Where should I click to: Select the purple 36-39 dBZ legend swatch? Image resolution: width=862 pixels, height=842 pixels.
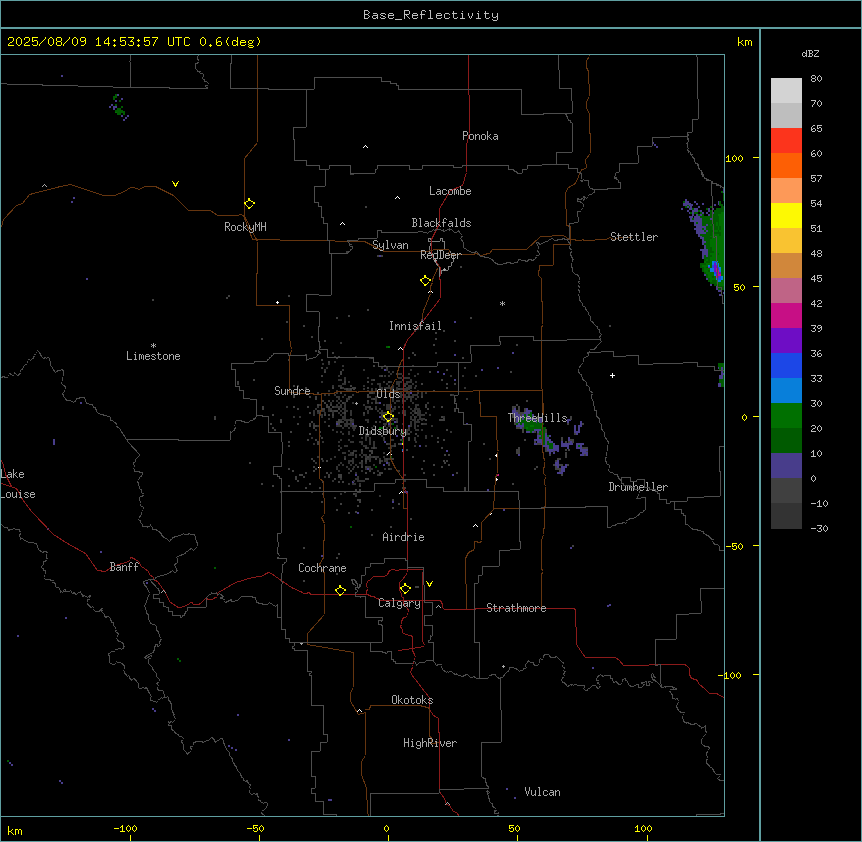click(786, 340)
